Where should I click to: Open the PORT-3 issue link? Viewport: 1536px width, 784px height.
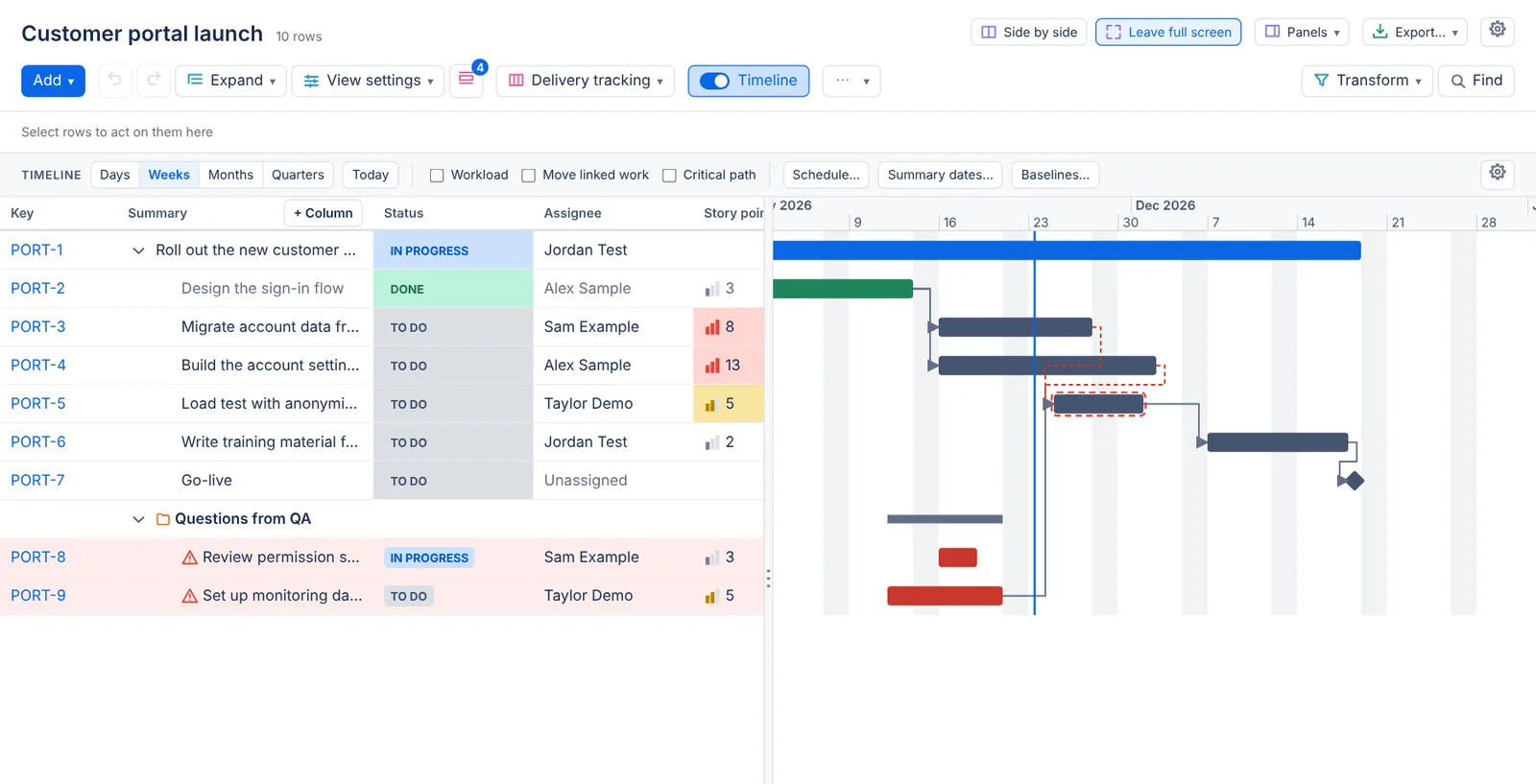point(38,327)
